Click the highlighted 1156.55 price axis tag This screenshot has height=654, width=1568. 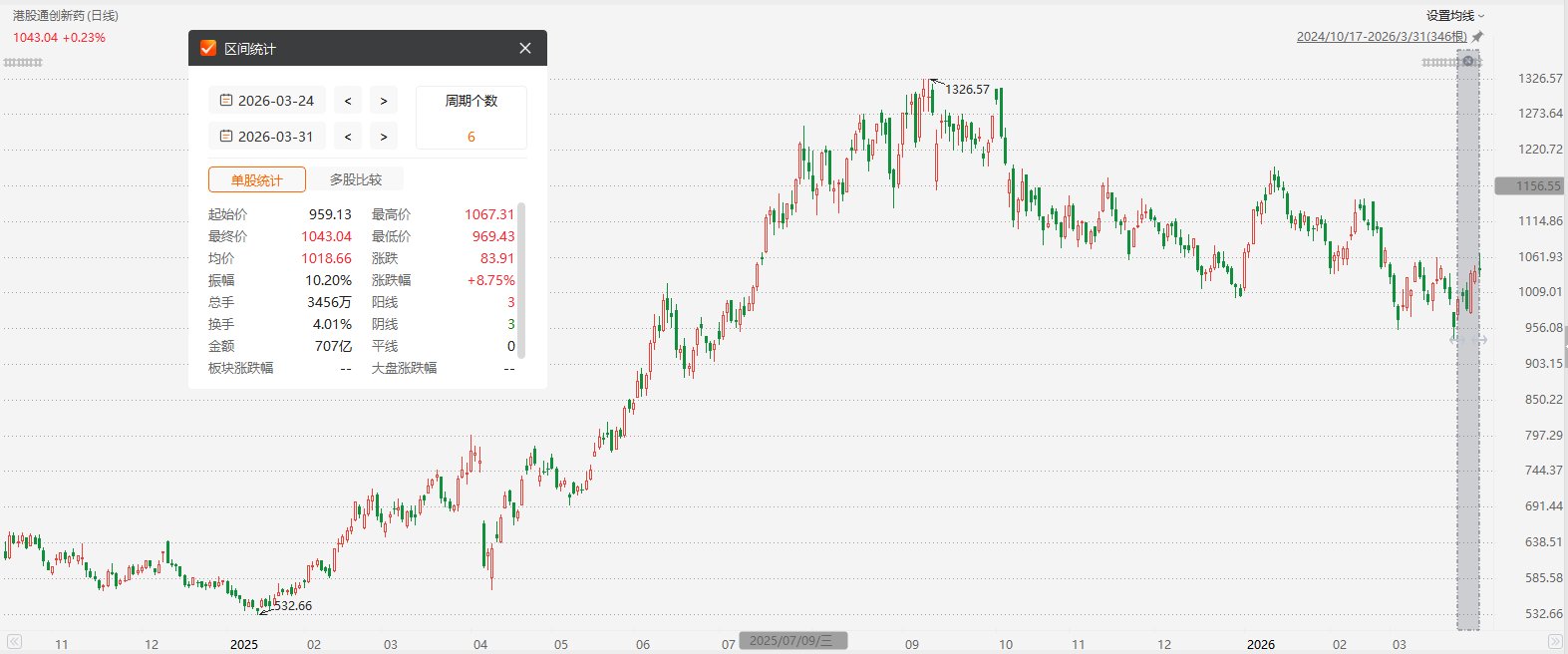(x=1529, y=185)
